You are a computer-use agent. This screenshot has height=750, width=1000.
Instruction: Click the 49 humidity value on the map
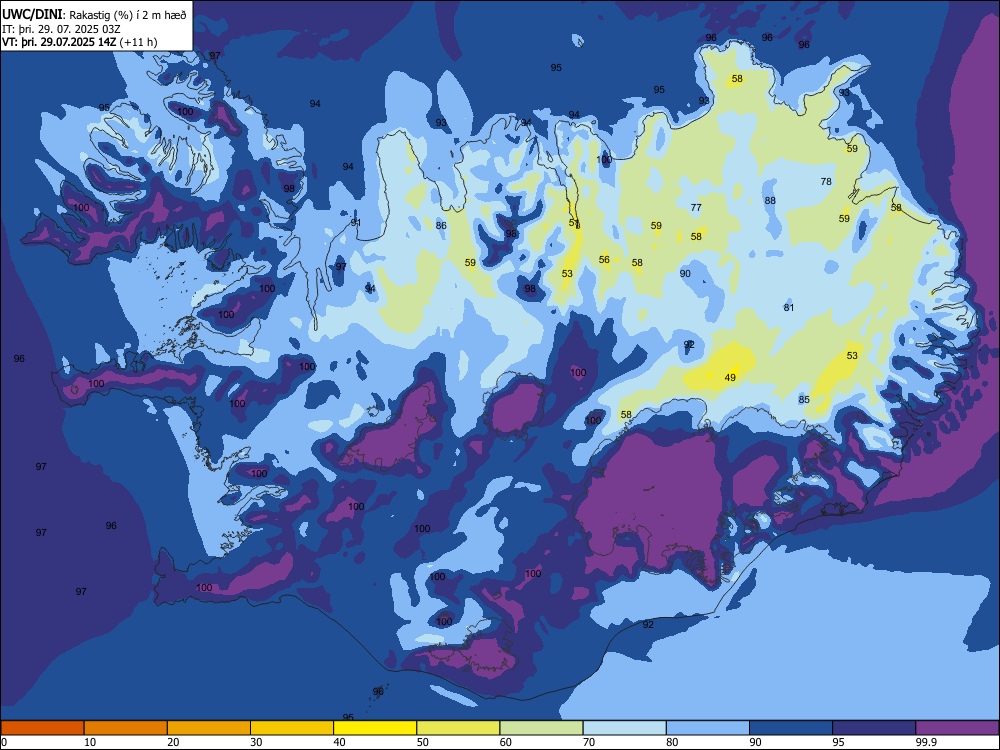click(x=730, y=378)
